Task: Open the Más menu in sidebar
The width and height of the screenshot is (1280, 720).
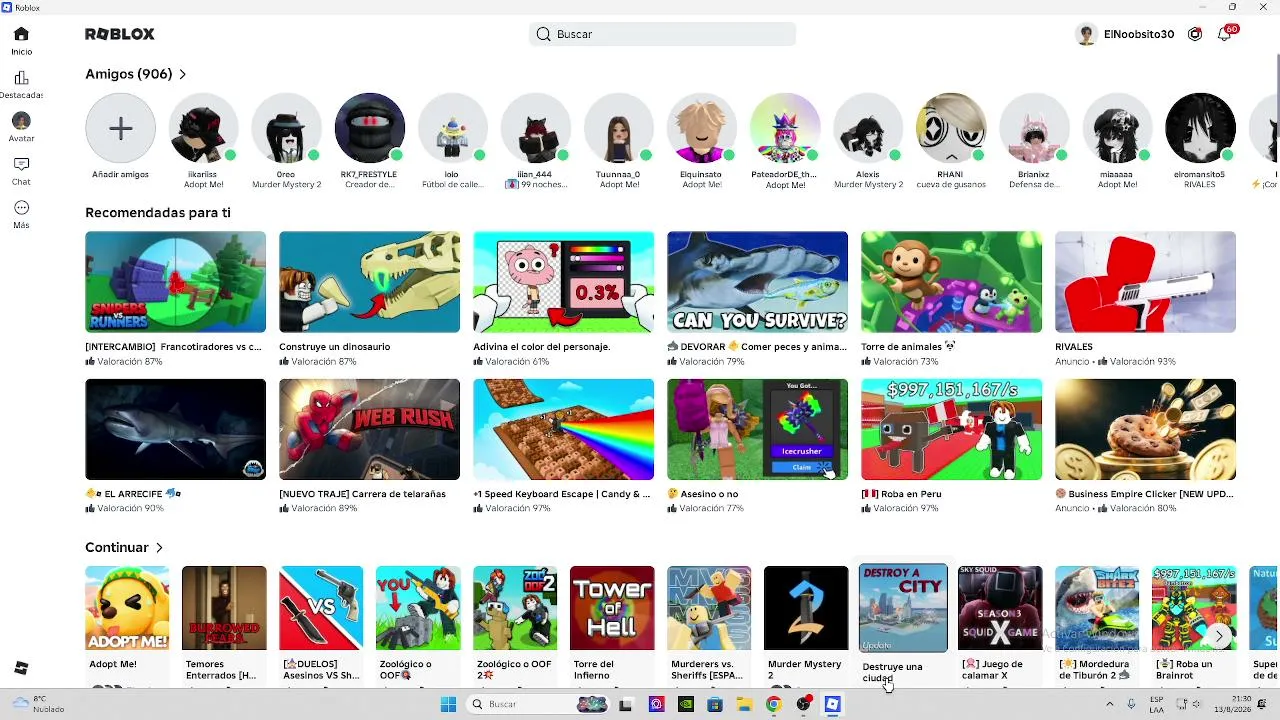Action: tap(21, 214)
